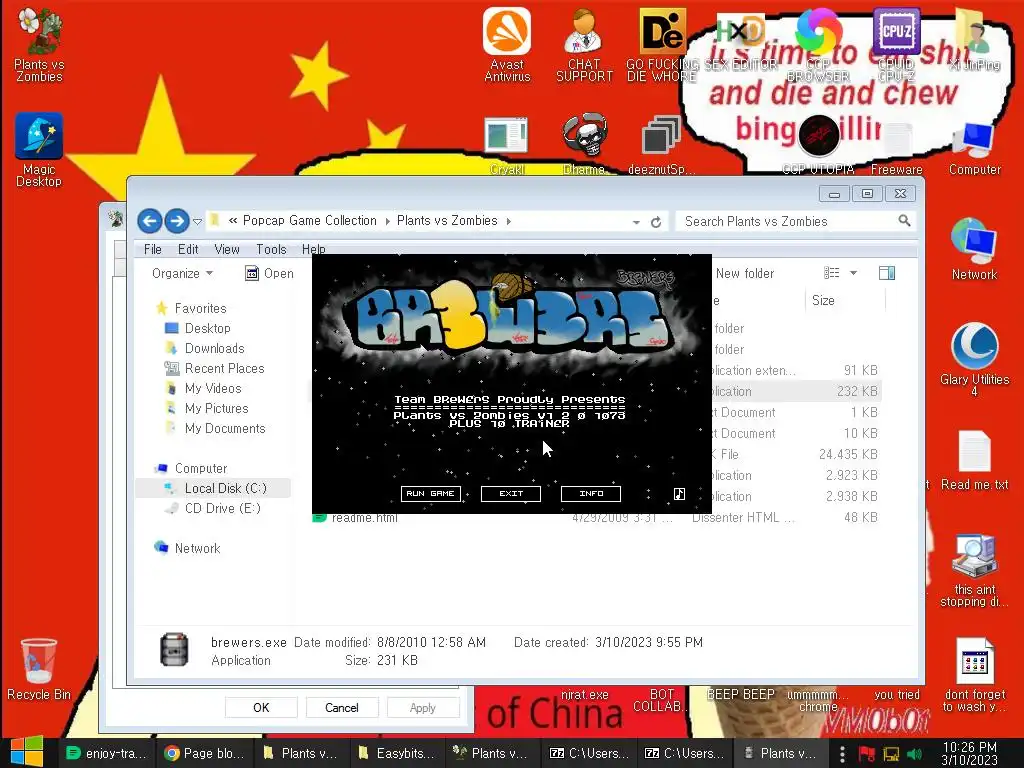Switch to the Easybits... taskbar item

click(396, 754)
